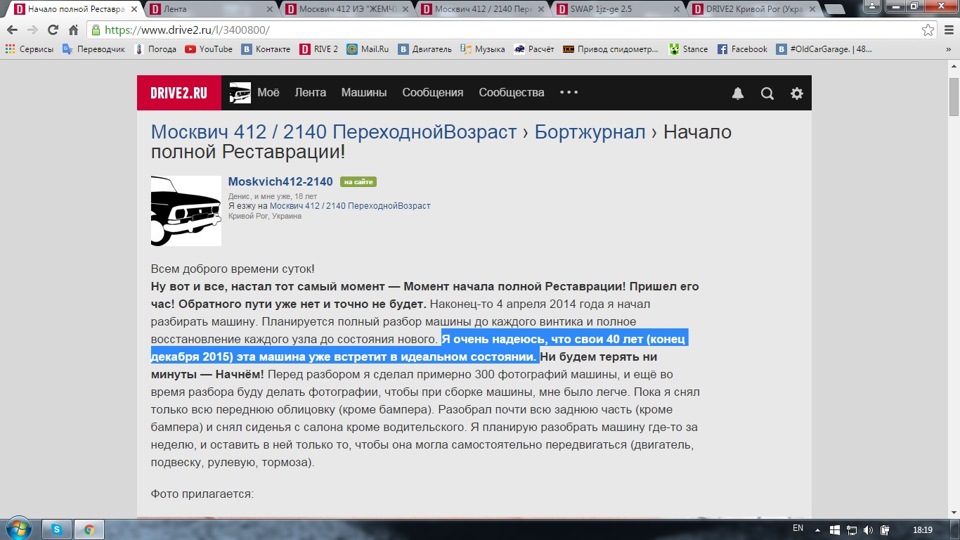Open the Контакте bookmark
Image resolution: width=960 pixels, height=540 pixels.
pos(266,49)
